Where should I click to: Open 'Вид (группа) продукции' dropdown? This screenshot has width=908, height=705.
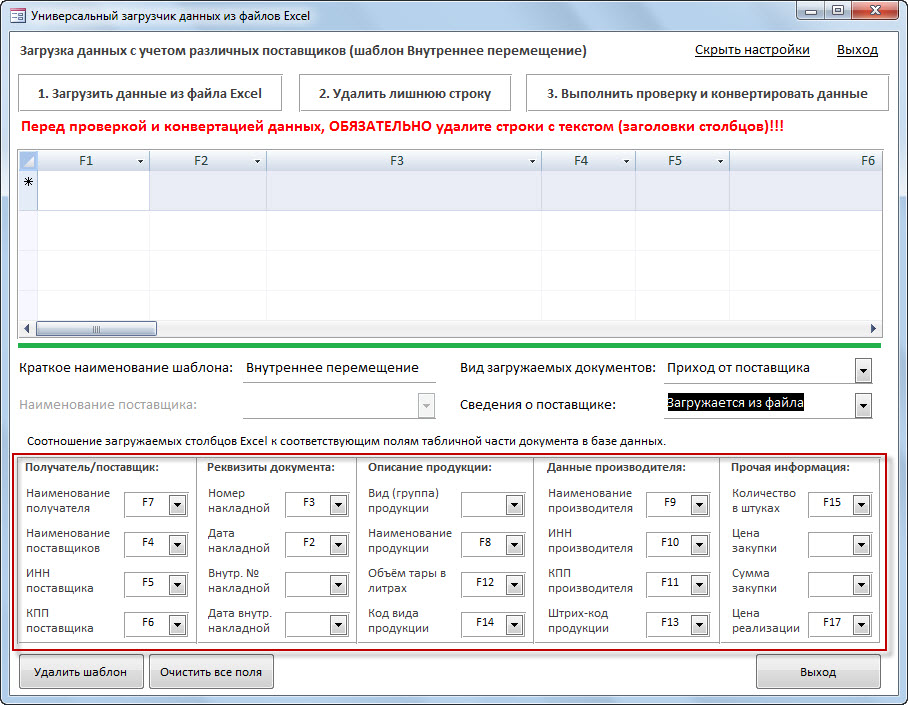pos(514,505)
